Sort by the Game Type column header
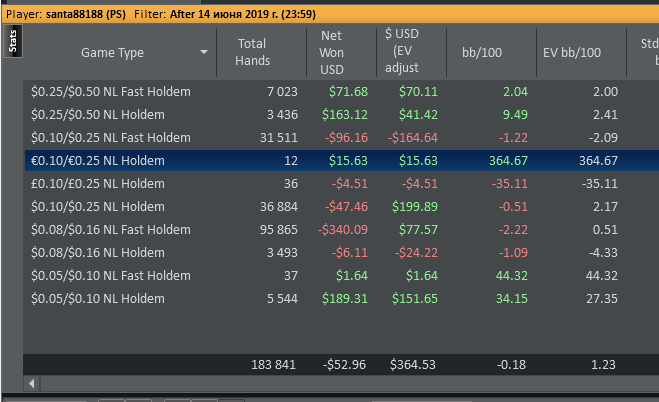Image resolution: width=659 pixels, height=402 pixels. [x=112, y=53]
